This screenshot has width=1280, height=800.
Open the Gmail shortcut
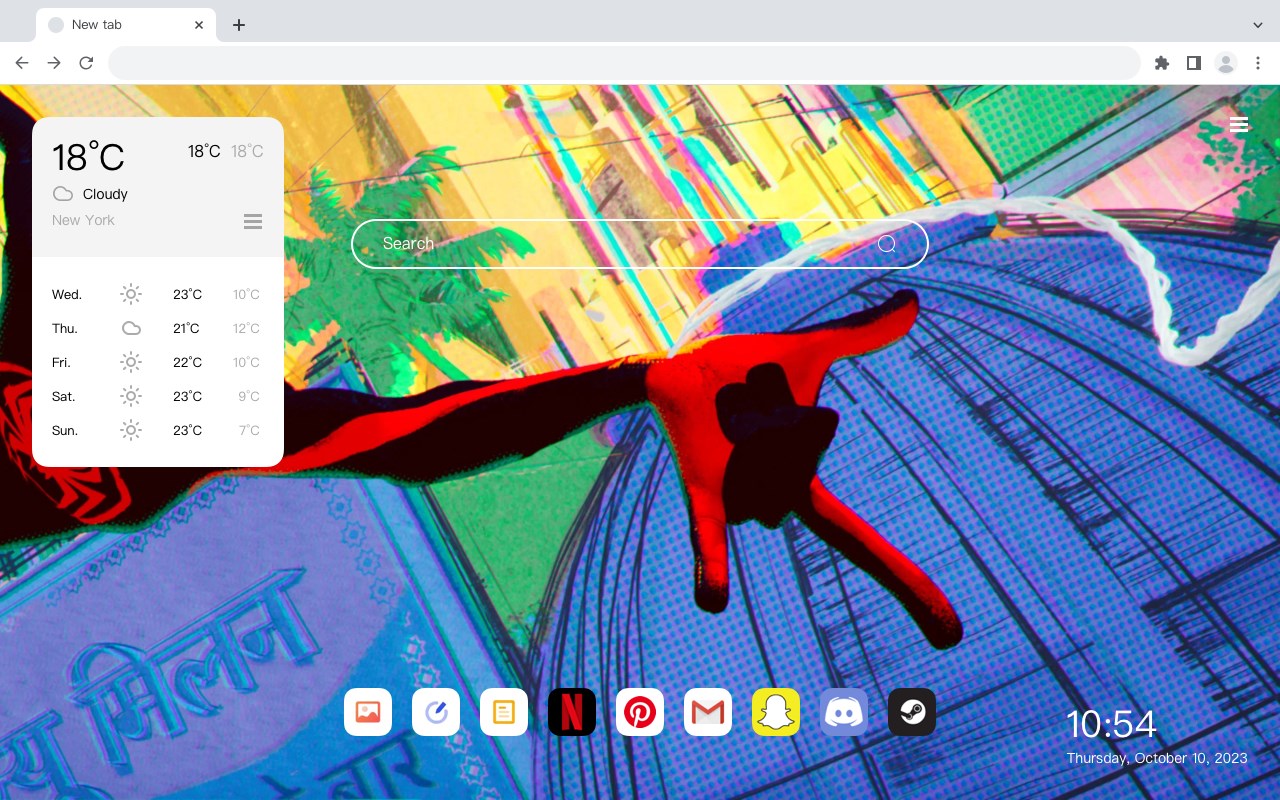tap(708, 712)
